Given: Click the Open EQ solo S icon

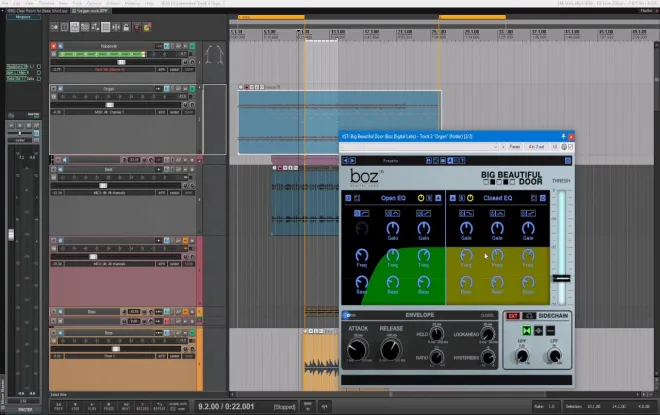Looking at the screenshot, I should 429,198.
